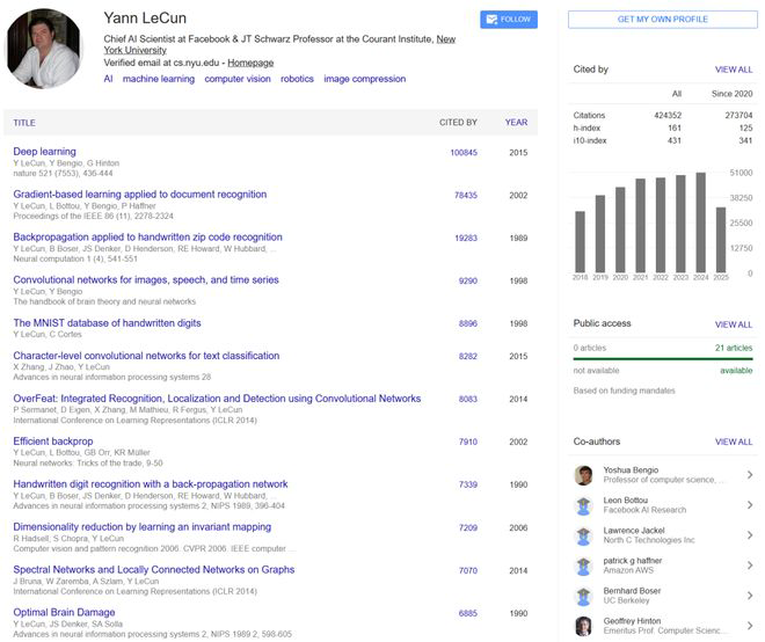The image size is (765, 642).
Task: Click Geoffrey Hinton's avatar photo
Action: pos(584,626)
